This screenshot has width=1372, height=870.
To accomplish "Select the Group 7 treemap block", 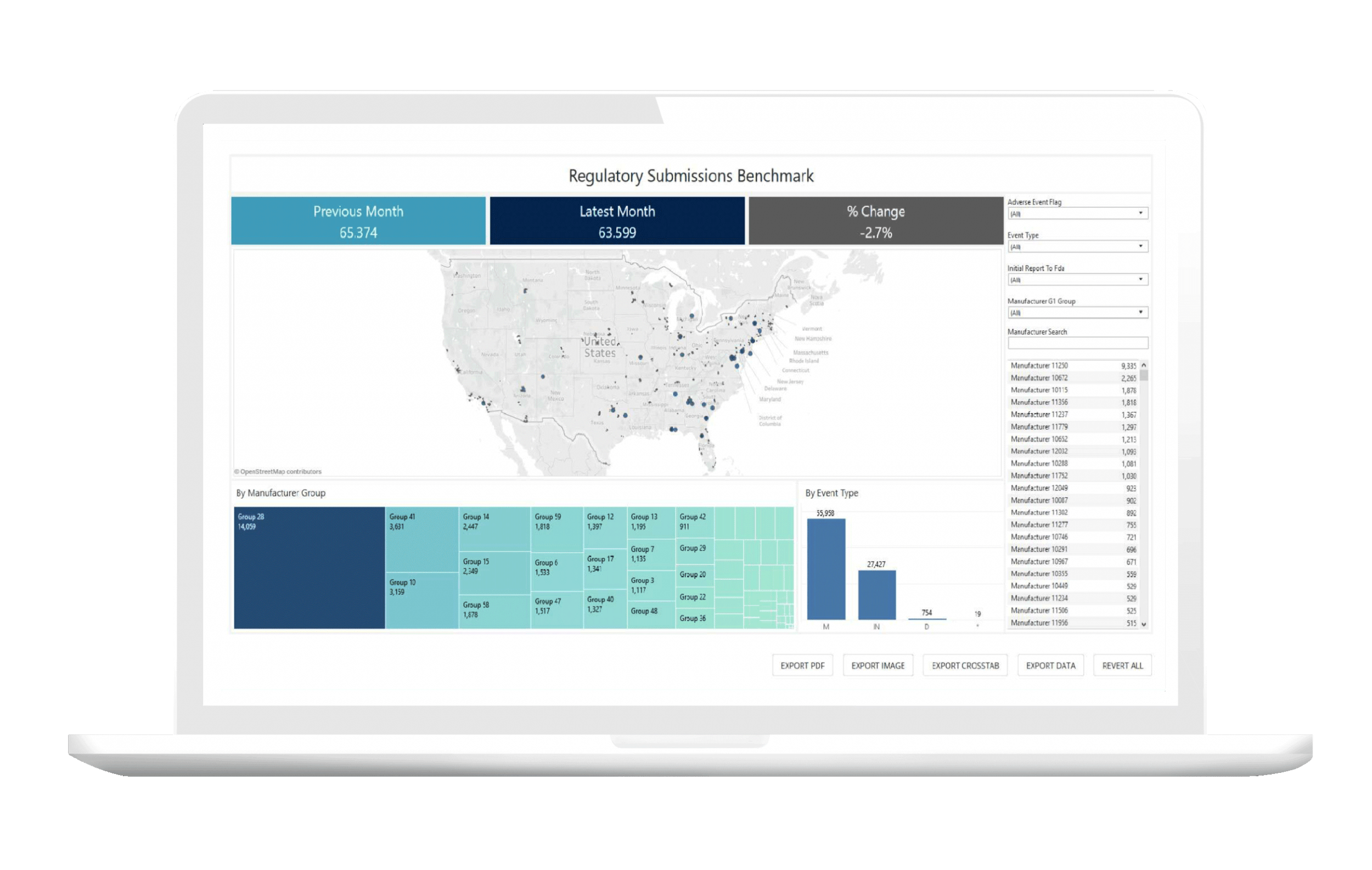I will tap(651, 555).
